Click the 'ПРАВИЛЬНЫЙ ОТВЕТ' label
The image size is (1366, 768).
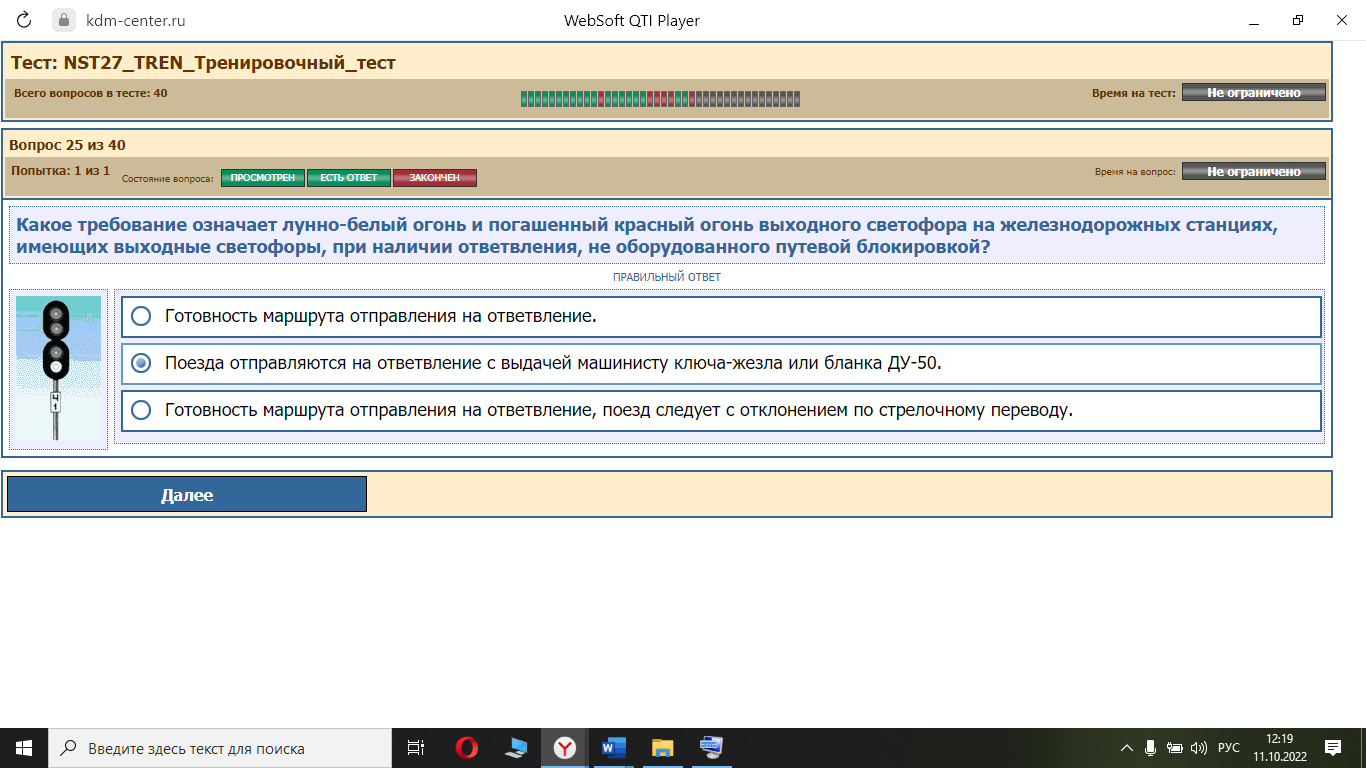click(x=667, y=277)
